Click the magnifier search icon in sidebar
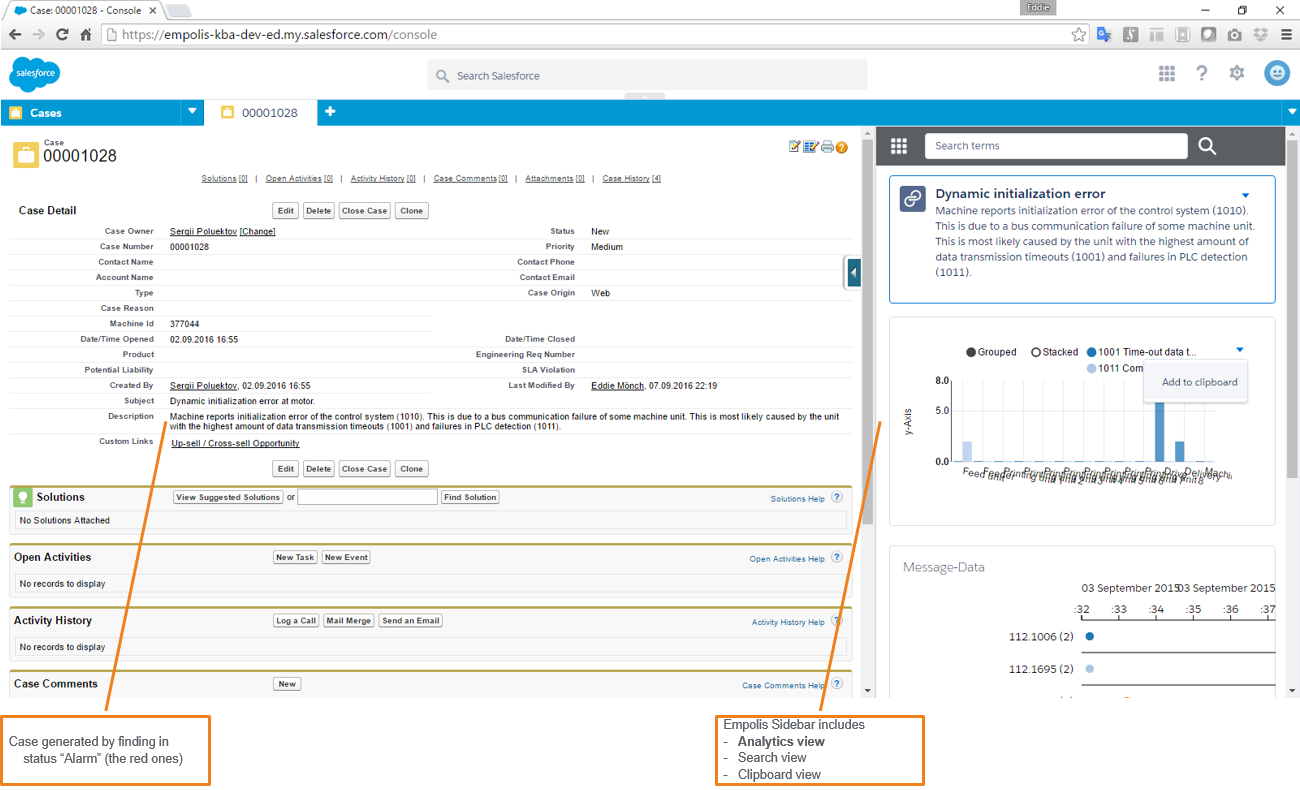The height and width of the screenshot is (790, 1300). click(x=1207, y=146)
